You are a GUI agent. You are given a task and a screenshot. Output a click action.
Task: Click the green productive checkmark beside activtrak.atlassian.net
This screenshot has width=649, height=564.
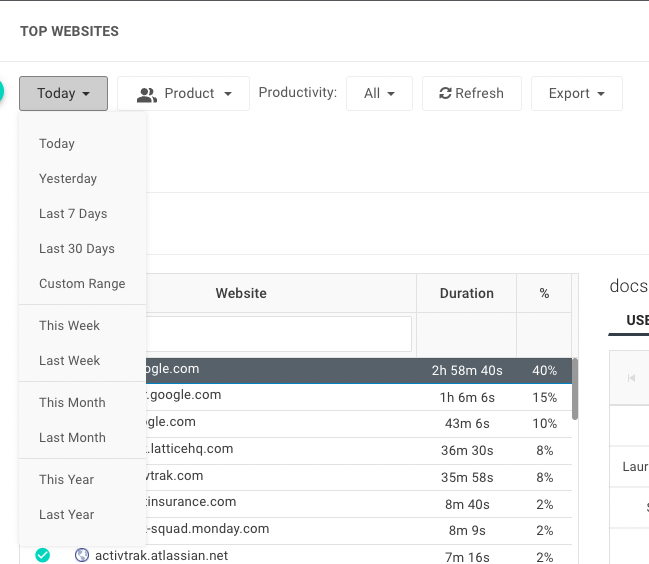[42, 555]
